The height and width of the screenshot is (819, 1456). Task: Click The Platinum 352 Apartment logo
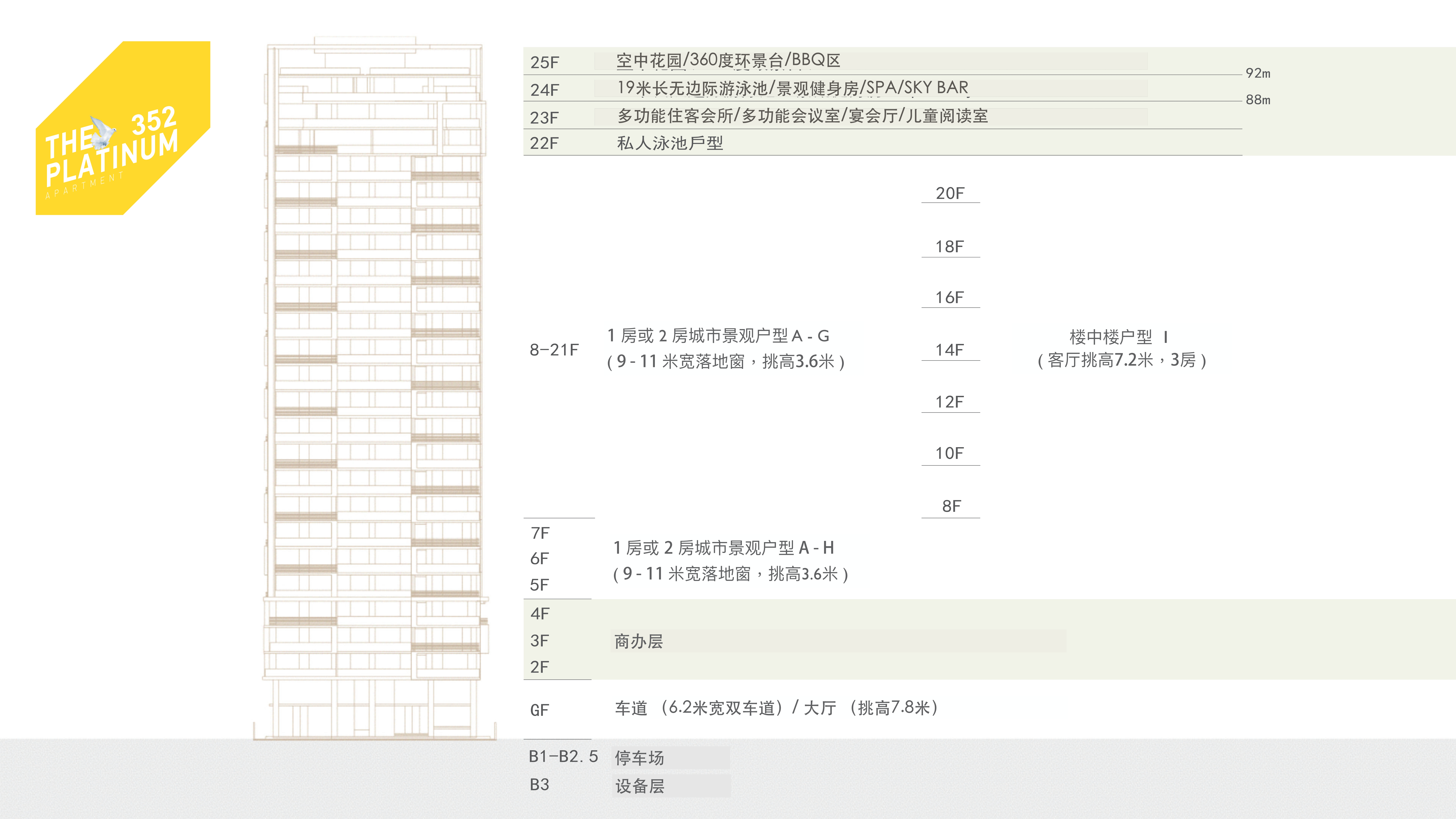[x=123, y=128]
